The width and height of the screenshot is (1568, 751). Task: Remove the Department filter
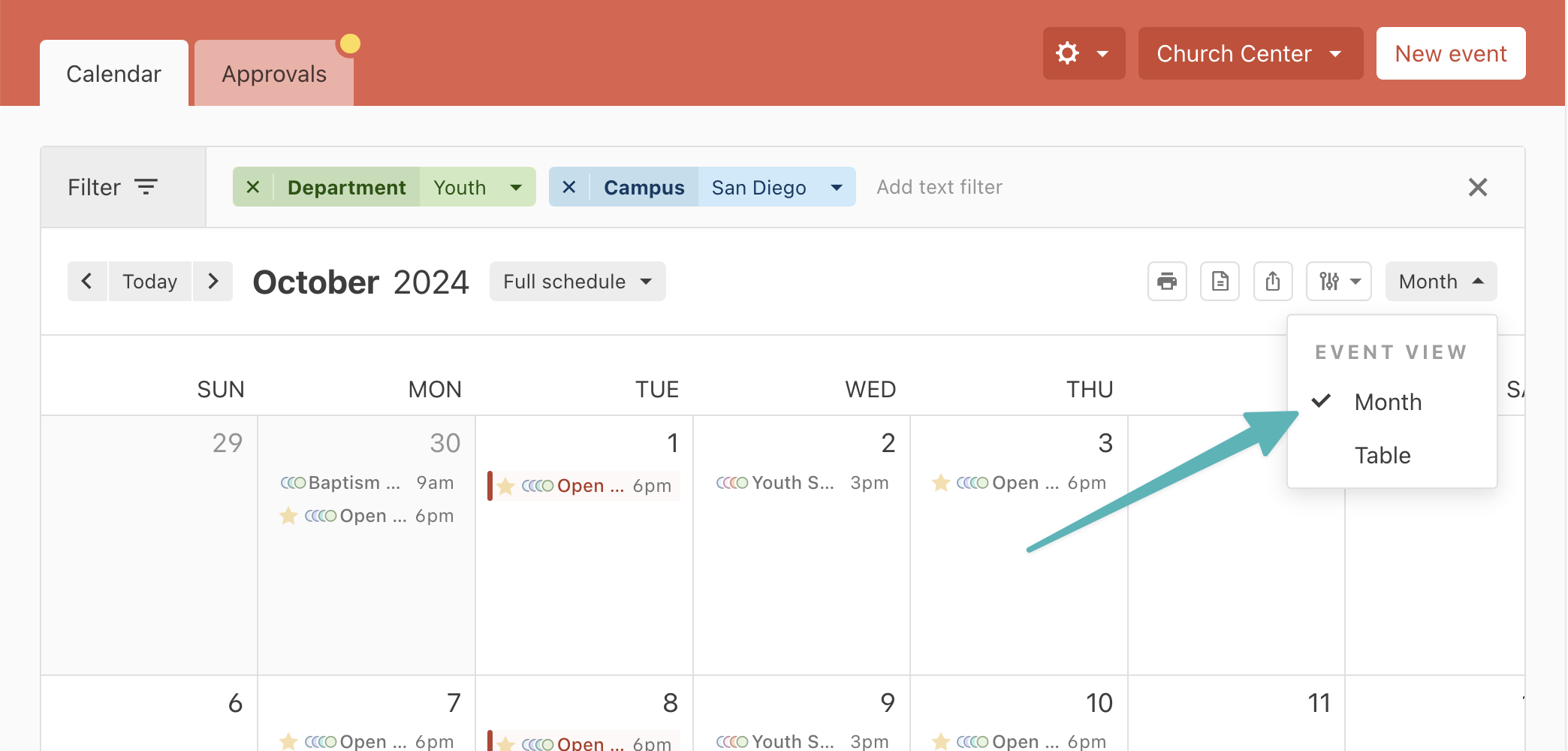[x=253, y=187]
